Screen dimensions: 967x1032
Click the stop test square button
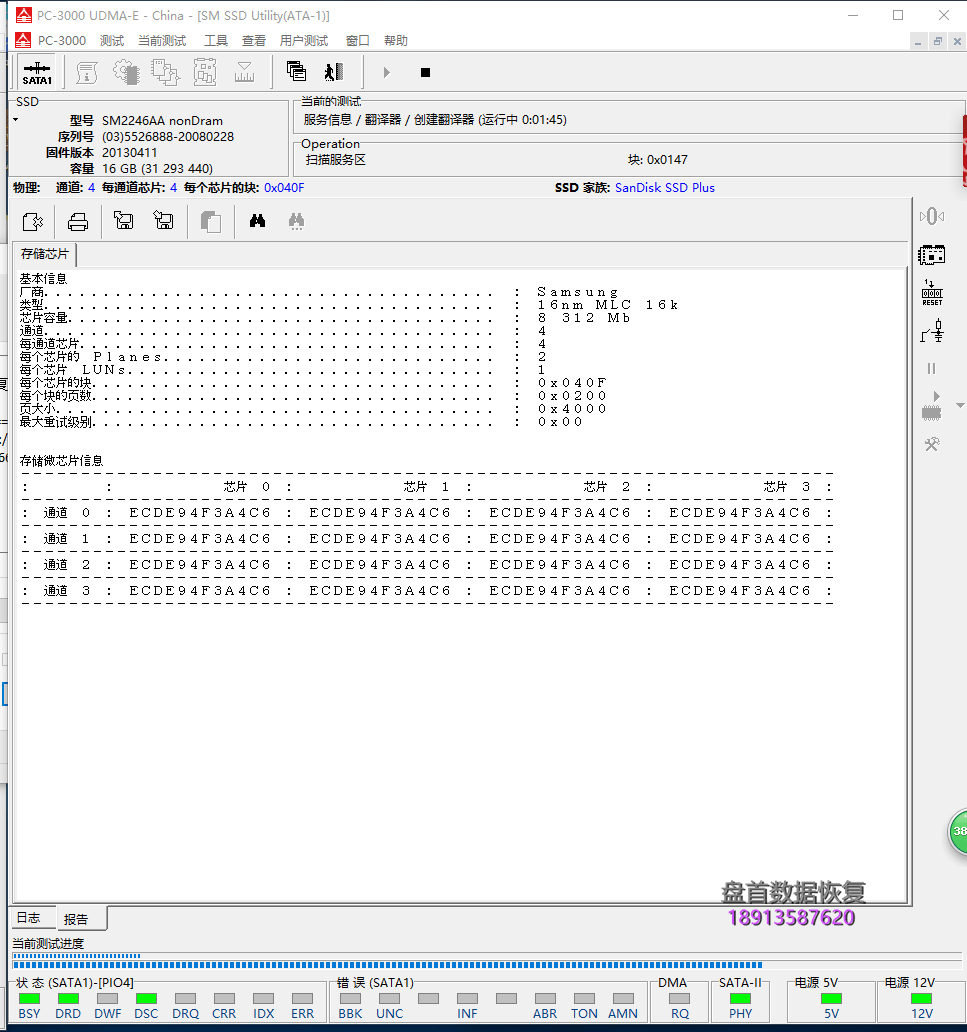click(x=425, y=72)
